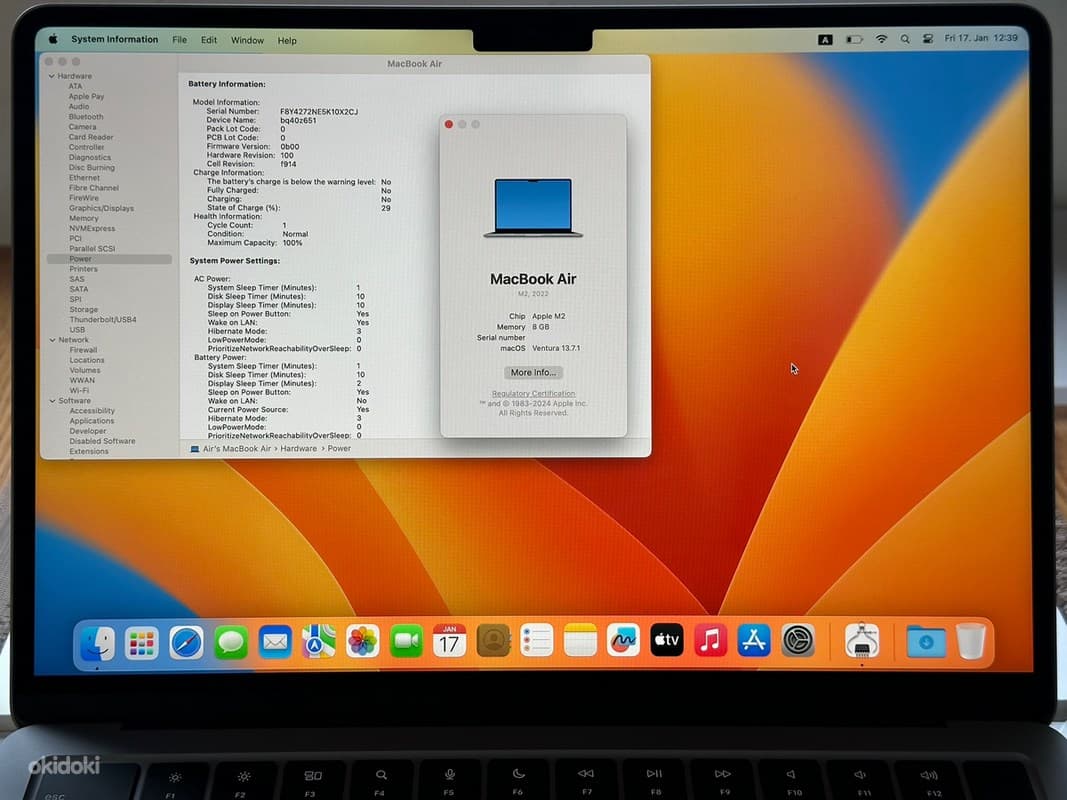Select Power at the end of the path bar
Viewport: 1067px width, 800px height.
pyautogui.click(x=339, y=448)
